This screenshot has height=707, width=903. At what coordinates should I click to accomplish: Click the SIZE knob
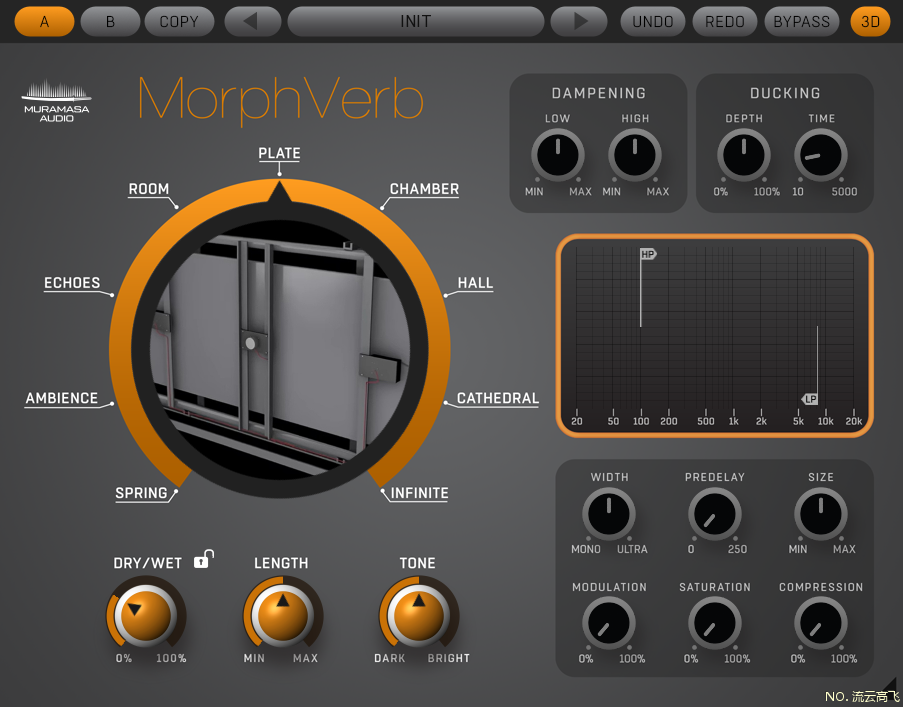821,514
